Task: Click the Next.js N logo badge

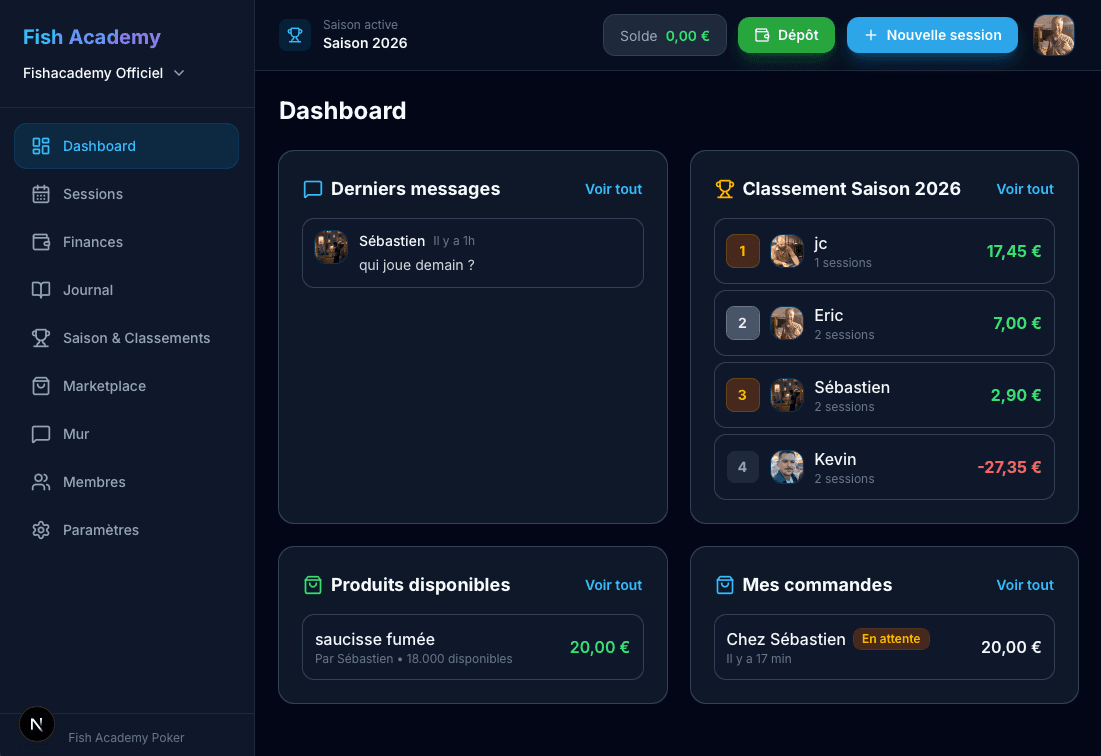Action: [37, 724]
